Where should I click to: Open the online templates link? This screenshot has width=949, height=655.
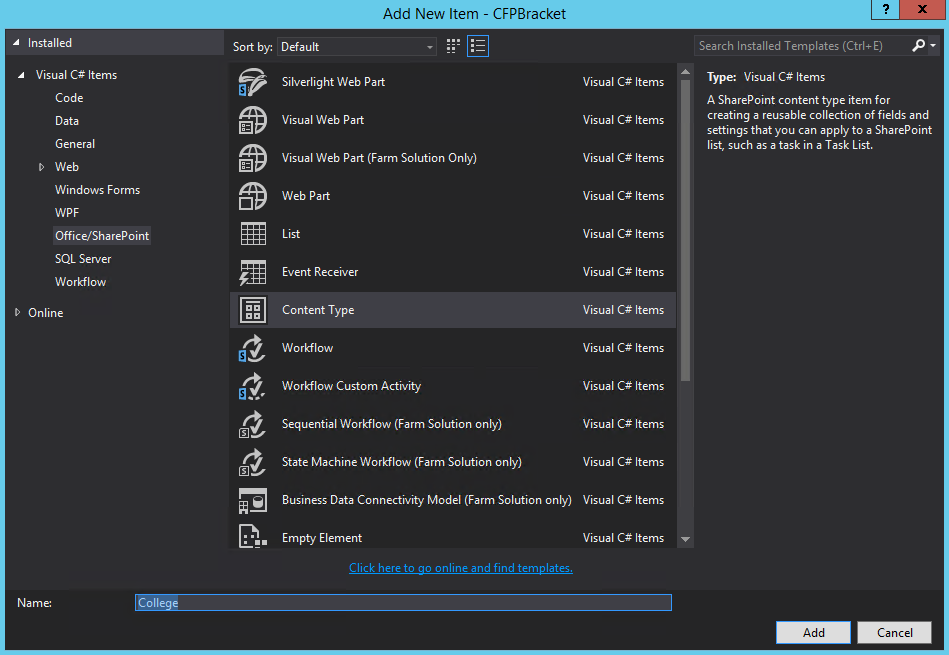click(461, 568)
